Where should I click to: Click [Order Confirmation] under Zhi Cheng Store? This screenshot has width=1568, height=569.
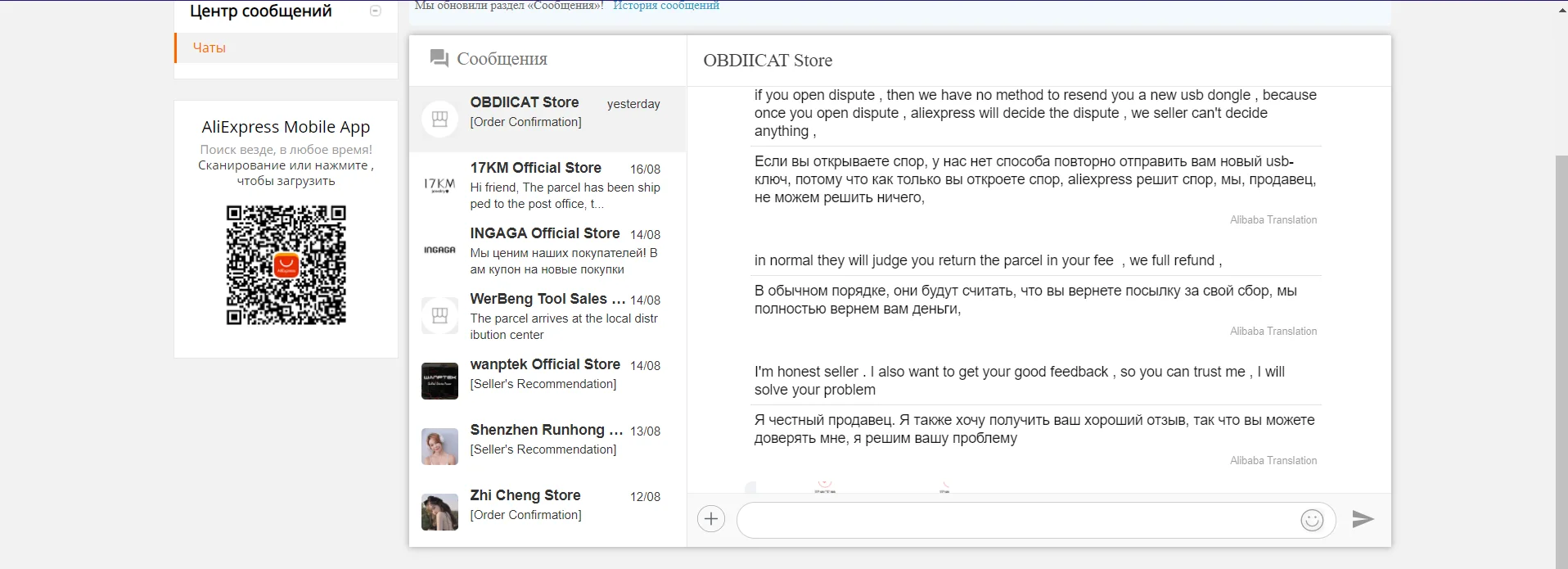click(525, 515)
